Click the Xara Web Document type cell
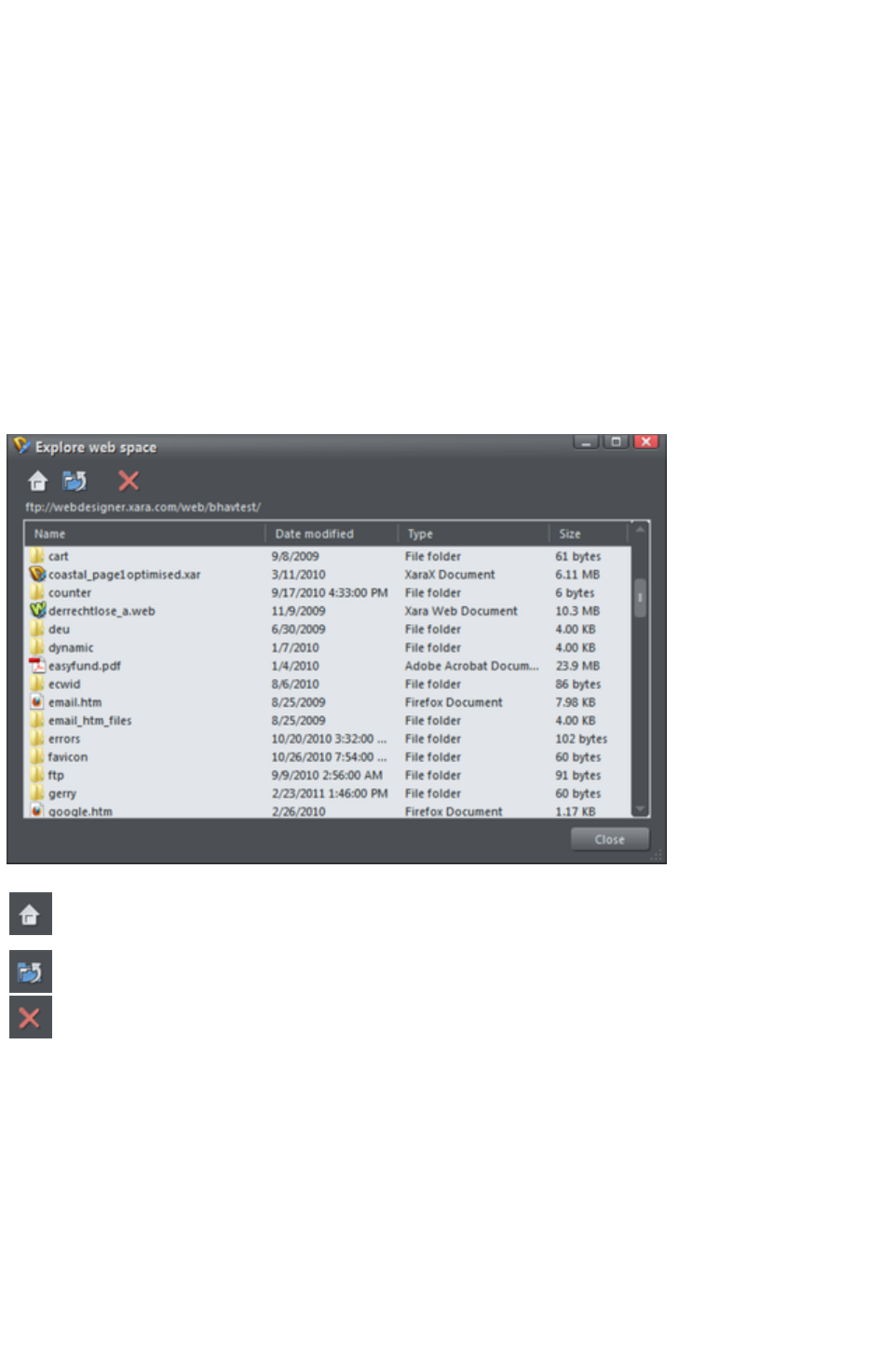The width and height of the screenshot is (896, 1357). coord(461,611)
